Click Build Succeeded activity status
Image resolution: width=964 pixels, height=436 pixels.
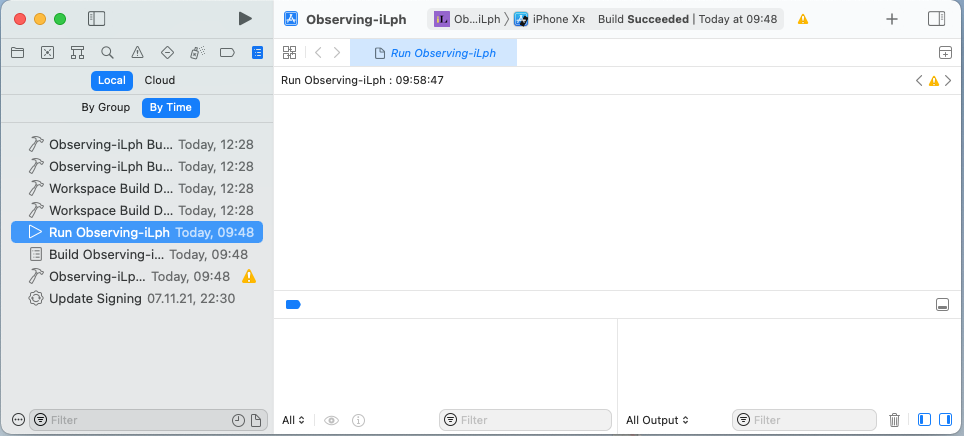(687, 19)
